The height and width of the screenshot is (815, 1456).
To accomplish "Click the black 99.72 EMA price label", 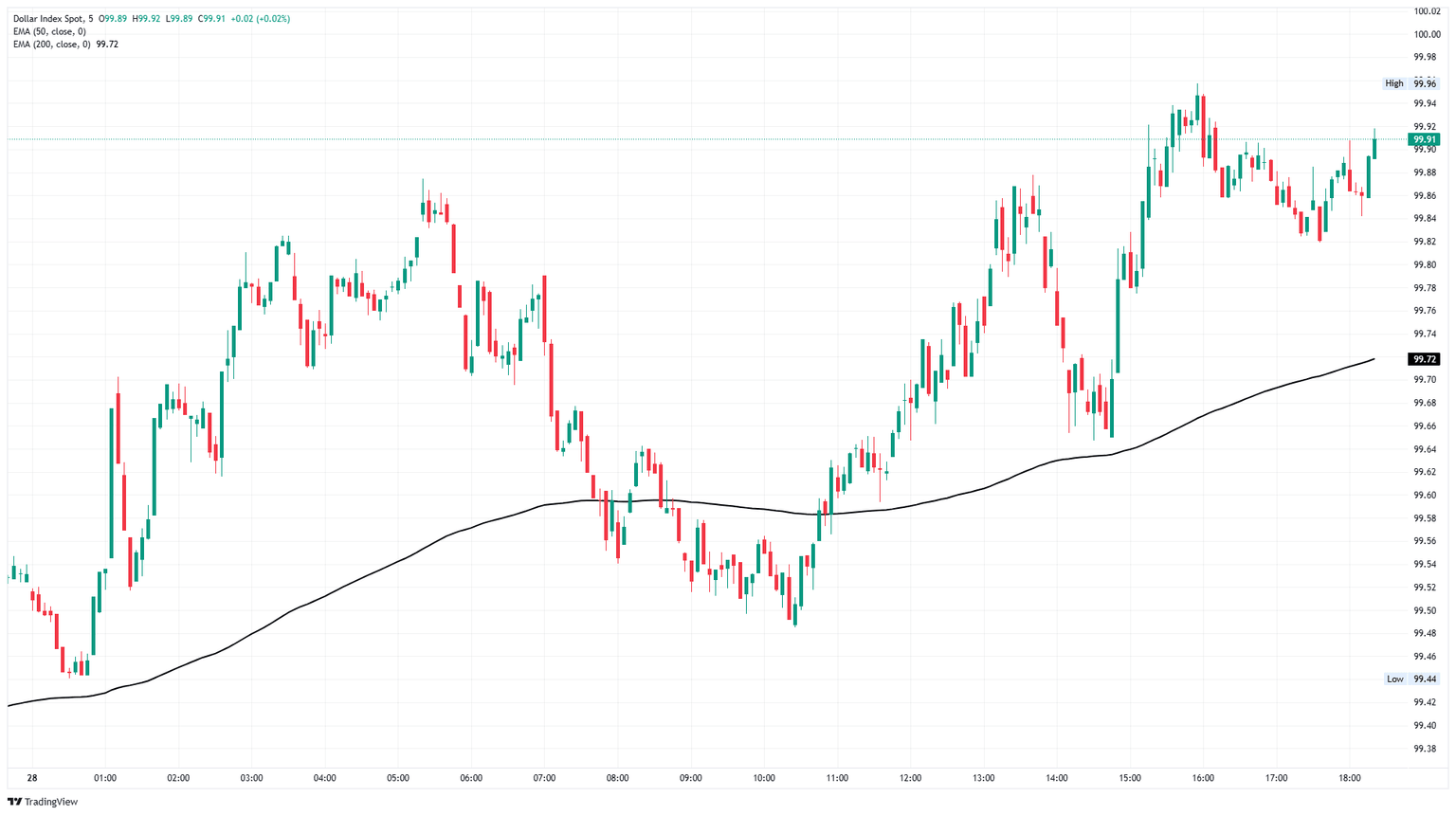I will pyautogui.click(x=1425, y=359).
